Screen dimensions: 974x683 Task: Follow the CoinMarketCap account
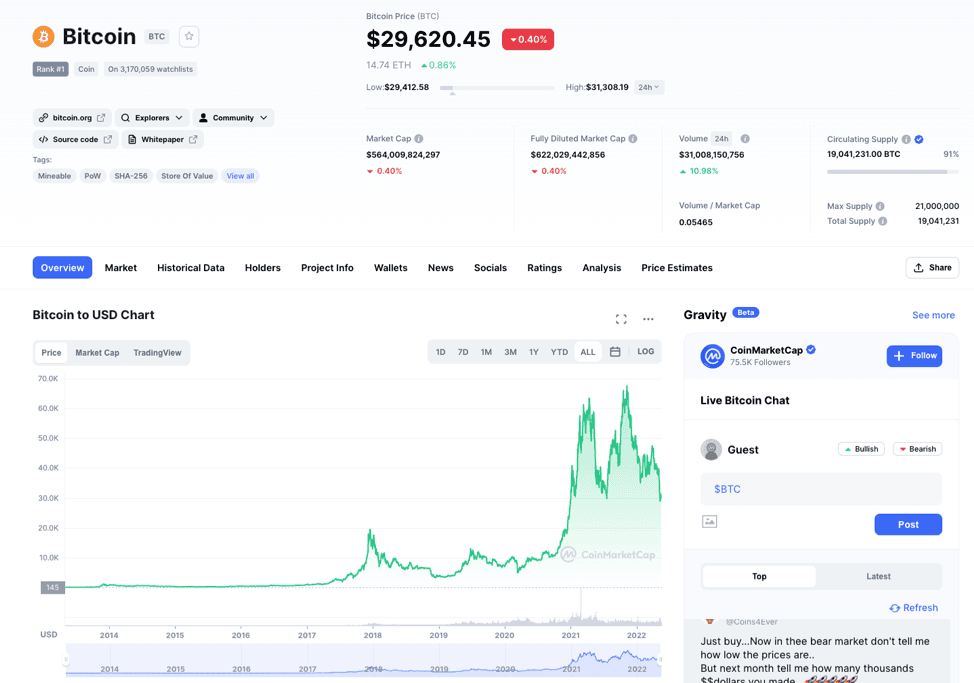[x=914, y=356]
